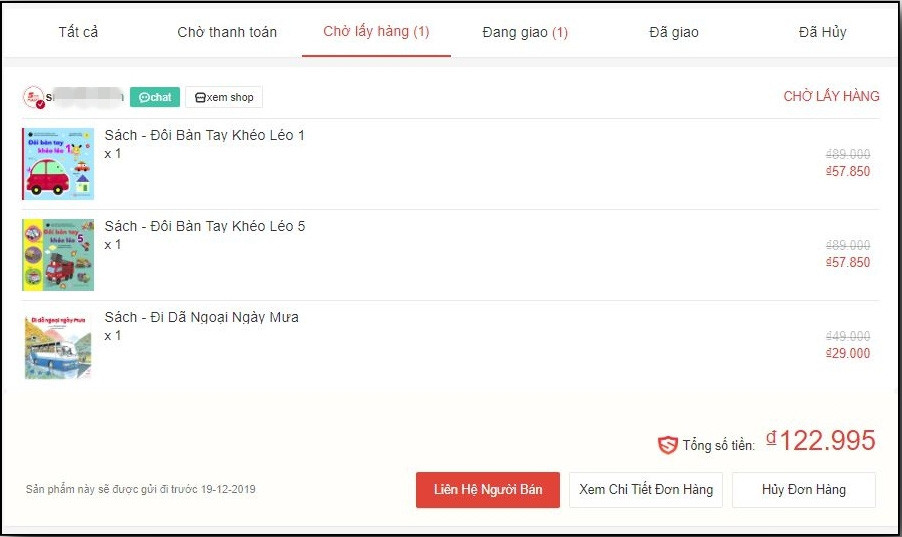Click title Sách - Đôi Bàn Tay Khéo Léo 1
Image resolution: width=902 pixels, height=537 pixels.
tap(204, 135)
